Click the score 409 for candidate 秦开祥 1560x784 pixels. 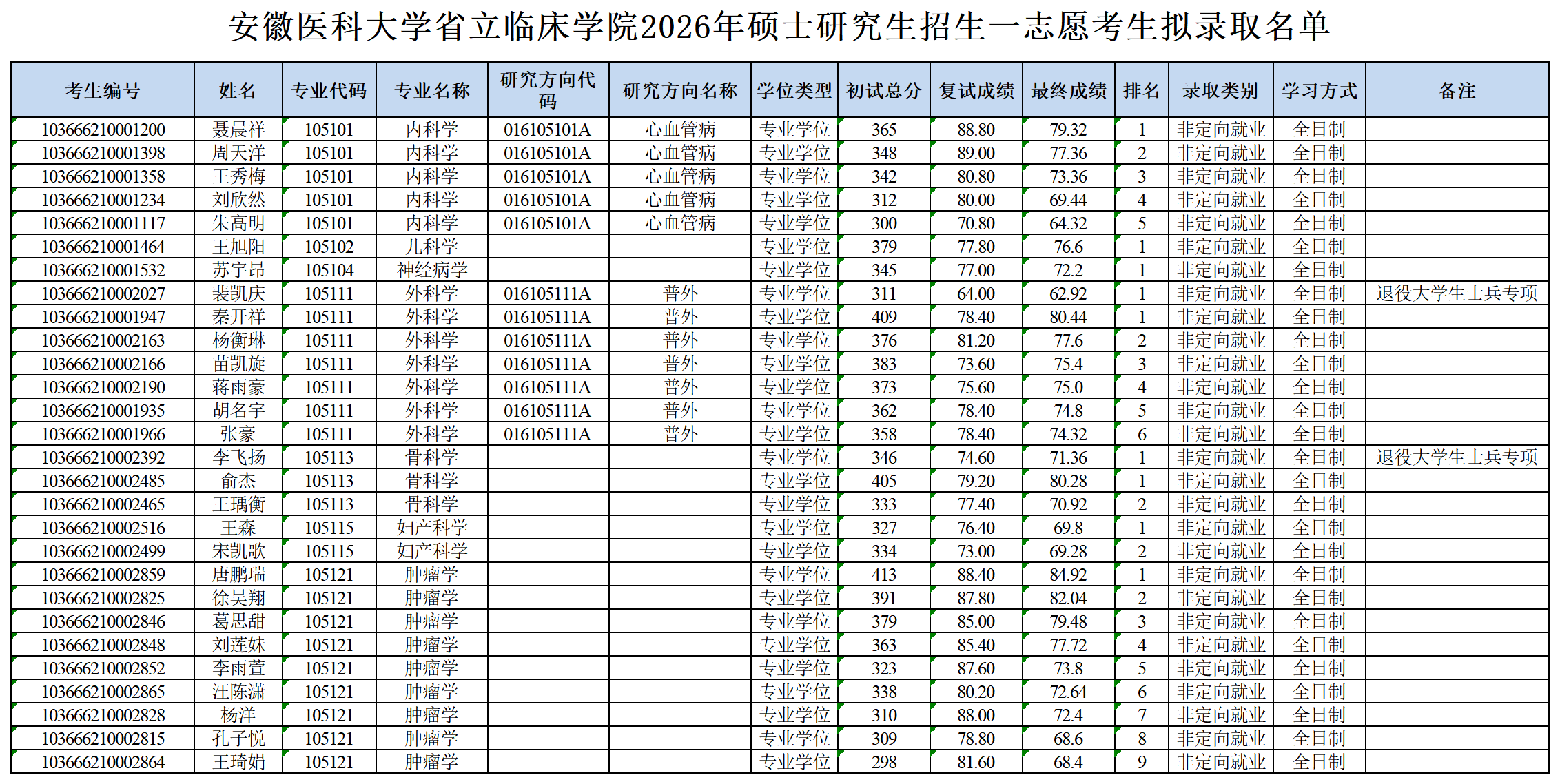(x=884, y=316)
